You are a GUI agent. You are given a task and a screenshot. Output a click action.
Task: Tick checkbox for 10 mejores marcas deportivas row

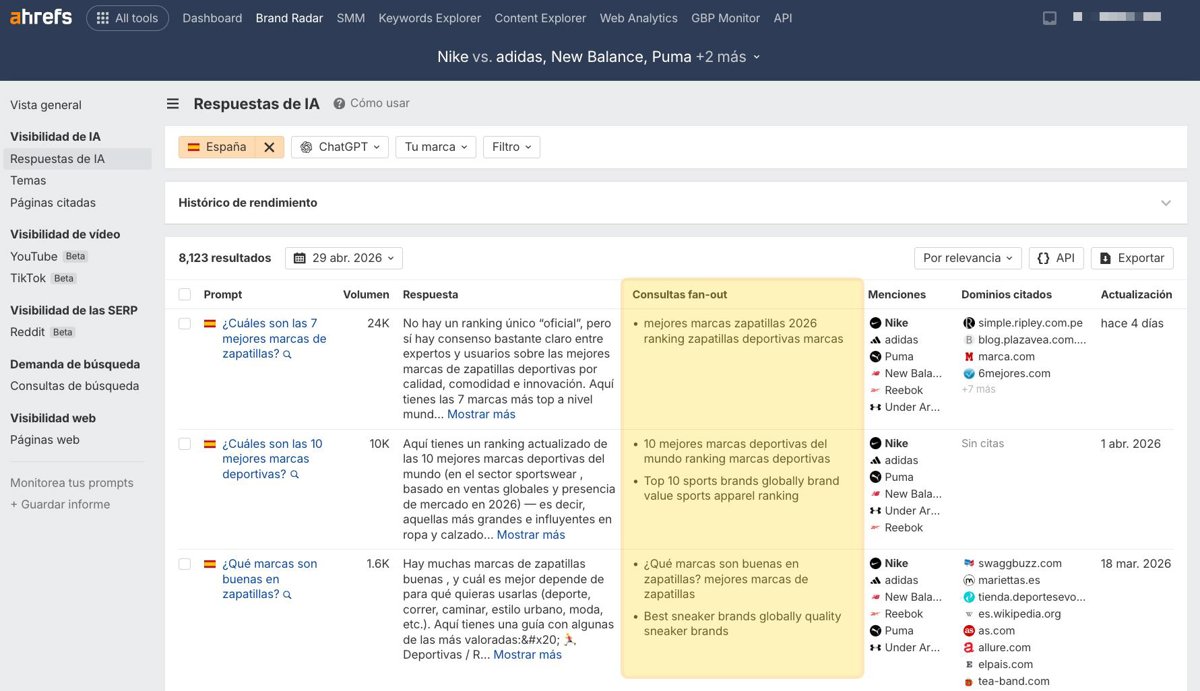184,444
